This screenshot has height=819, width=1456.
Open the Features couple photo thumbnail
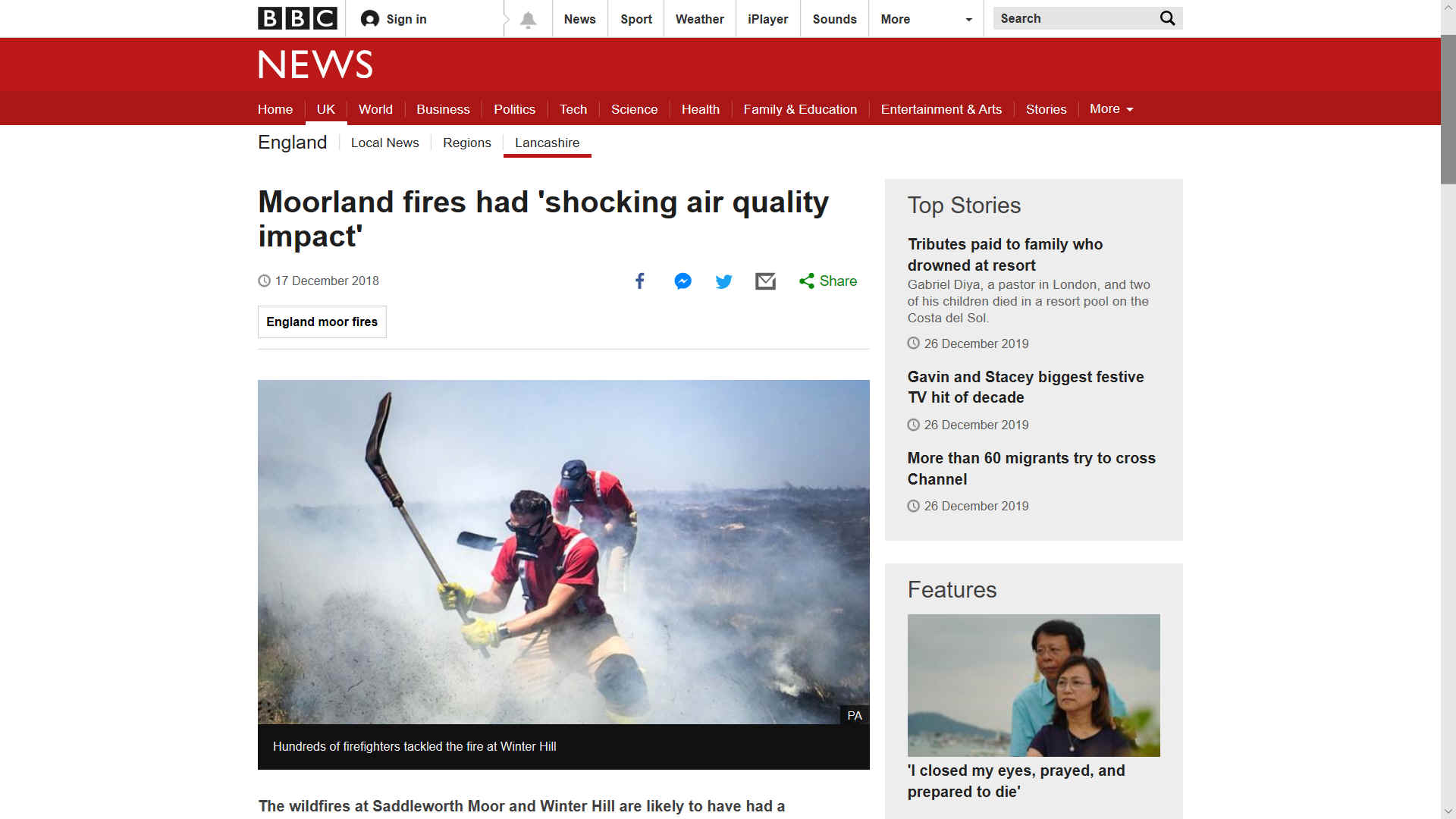click(1034, 686)
